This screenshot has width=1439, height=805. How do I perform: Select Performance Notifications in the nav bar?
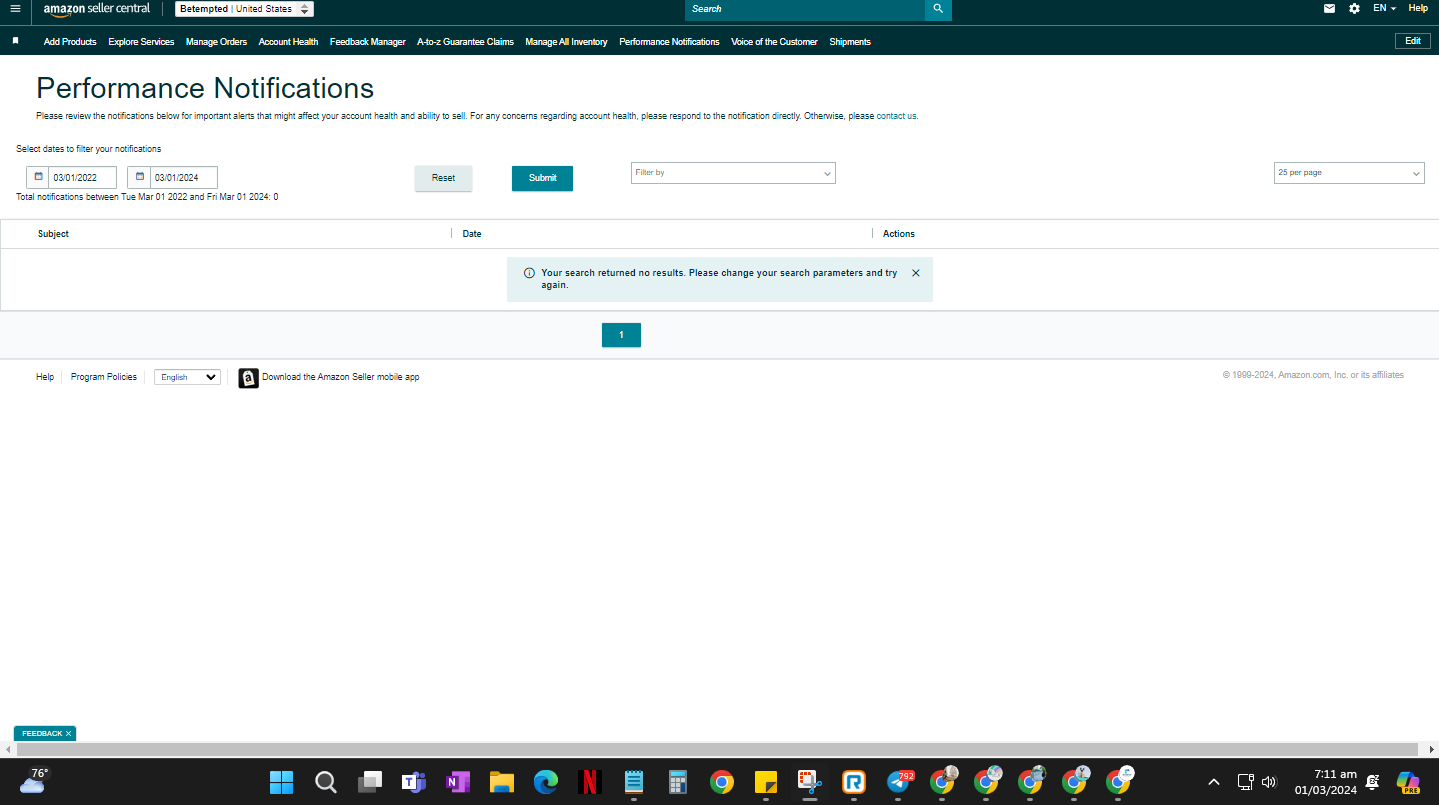669,42
